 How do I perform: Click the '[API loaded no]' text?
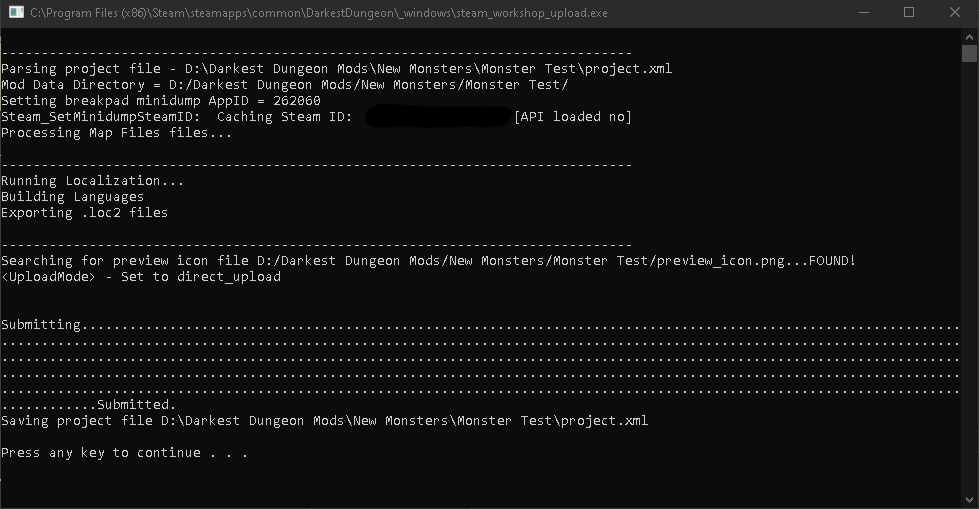[x=573, y=117]
